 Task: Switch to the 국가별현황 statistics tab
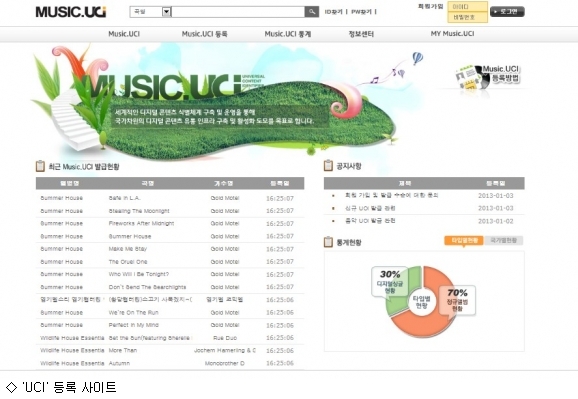pos(504,240)
